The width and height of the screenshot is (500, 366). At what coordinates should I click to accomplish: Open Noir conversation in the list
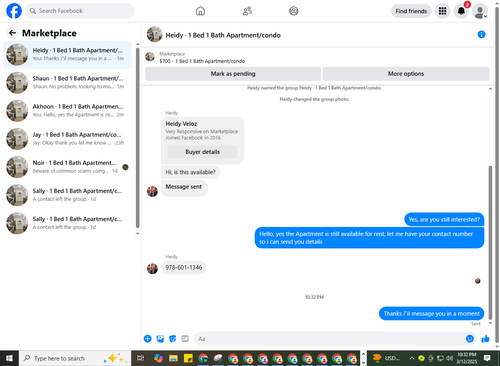point(67,167)
